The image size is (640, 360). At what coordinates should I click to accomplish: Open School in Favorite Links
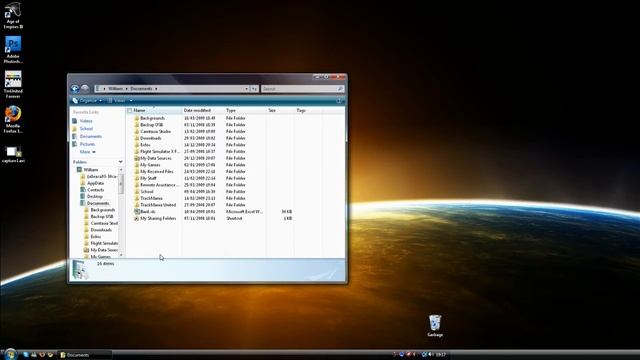click(86, 129)
